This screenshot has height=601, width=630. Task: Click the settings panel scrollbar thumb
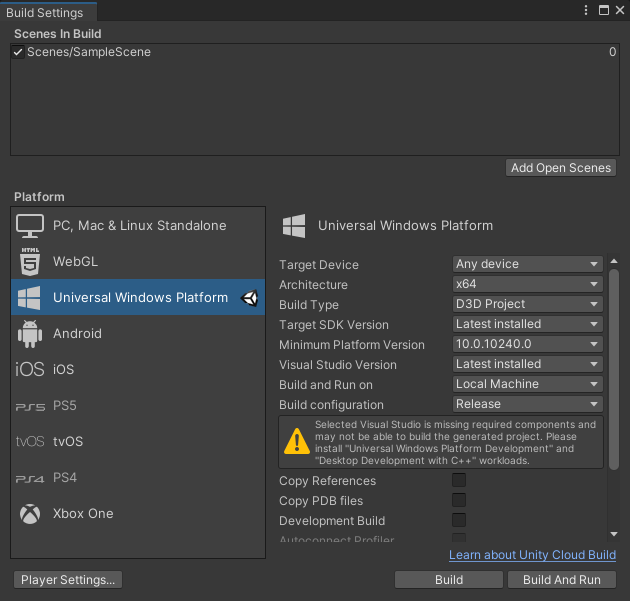click(x=614, y=369)
